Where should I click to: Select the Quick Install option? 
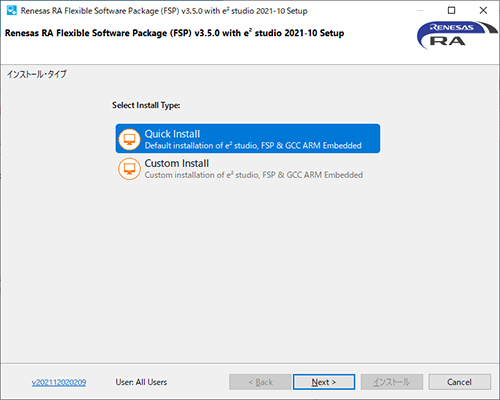coord(248,139)
